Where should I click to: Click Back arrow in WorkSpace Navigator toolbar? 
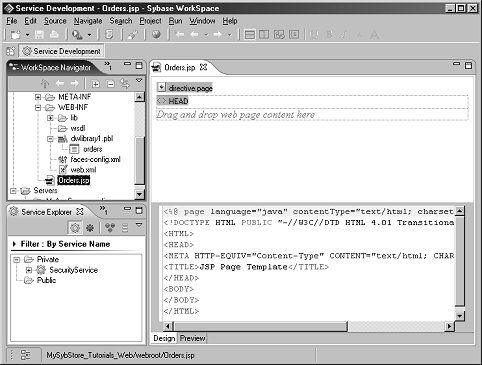[60, 83]
